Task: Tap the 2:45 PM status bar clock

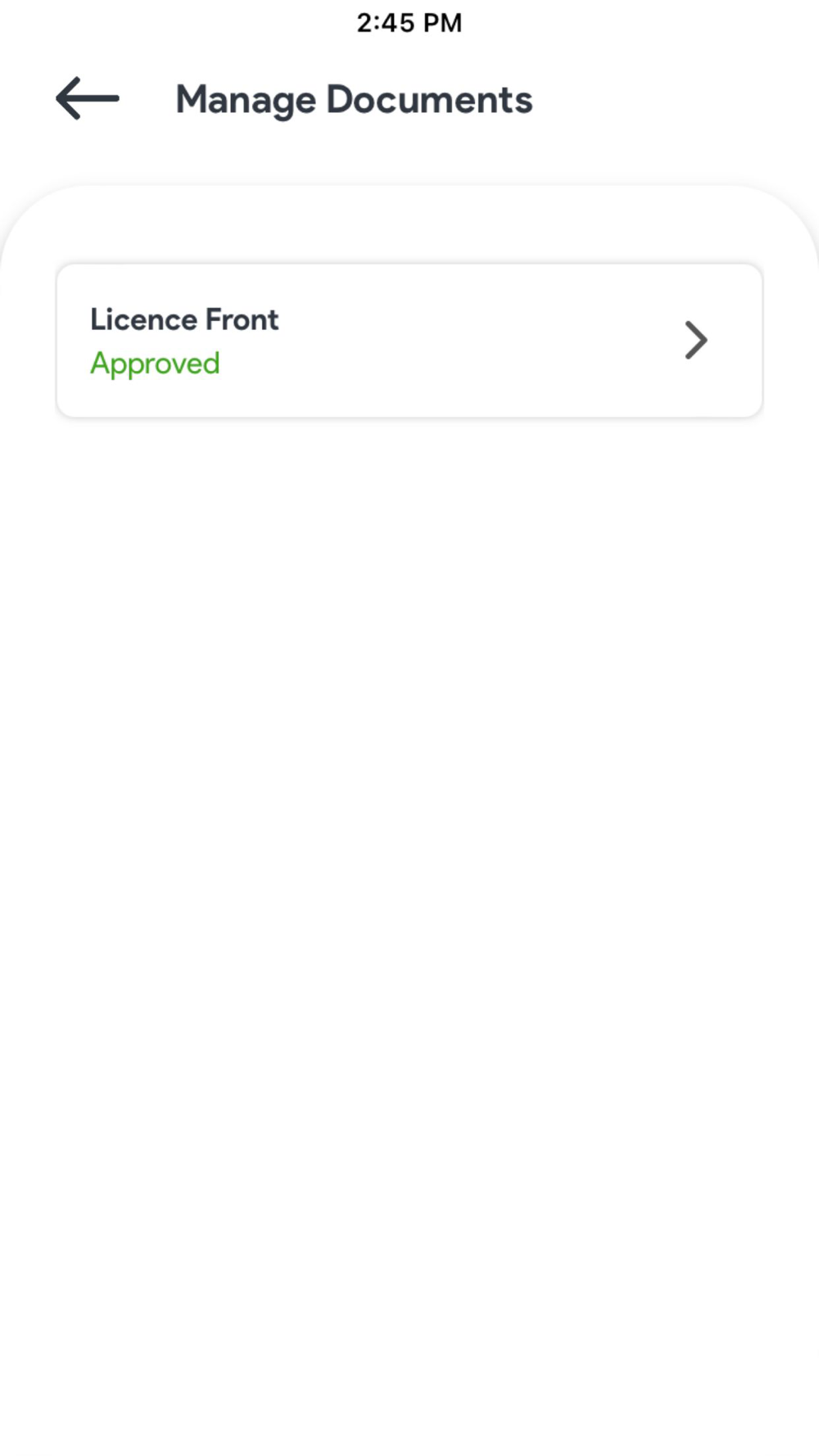Action: click(x=409, y=23)
